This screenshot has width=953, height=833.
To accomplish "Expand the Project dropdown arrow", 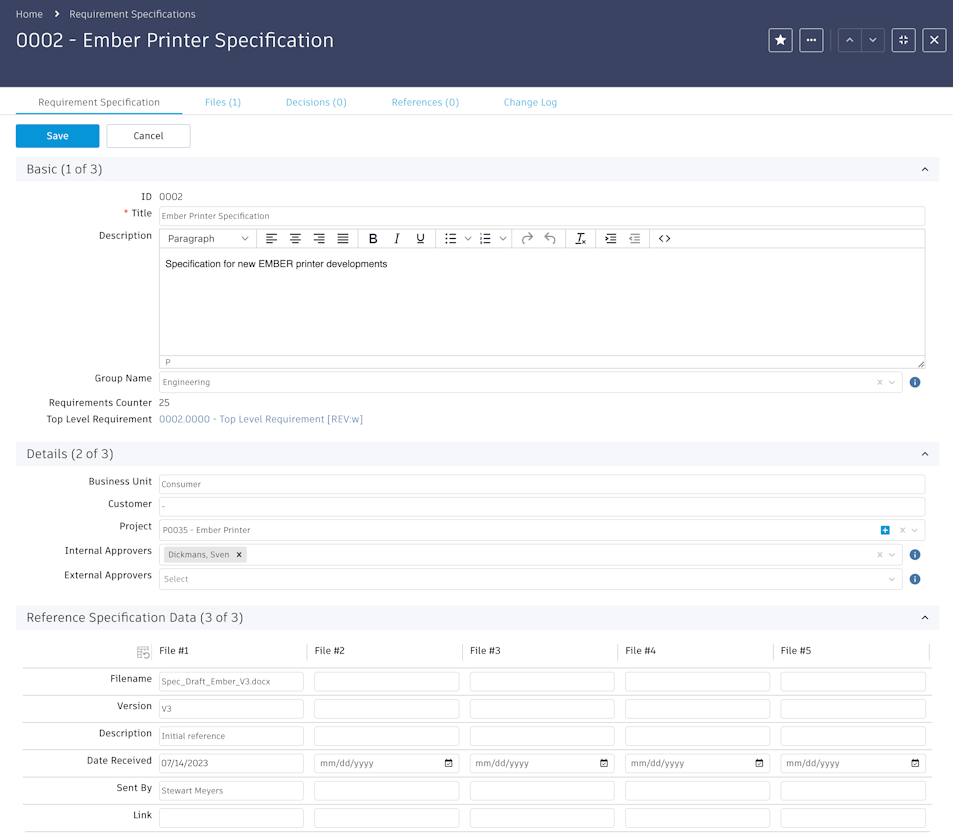I will click(915, 530).
